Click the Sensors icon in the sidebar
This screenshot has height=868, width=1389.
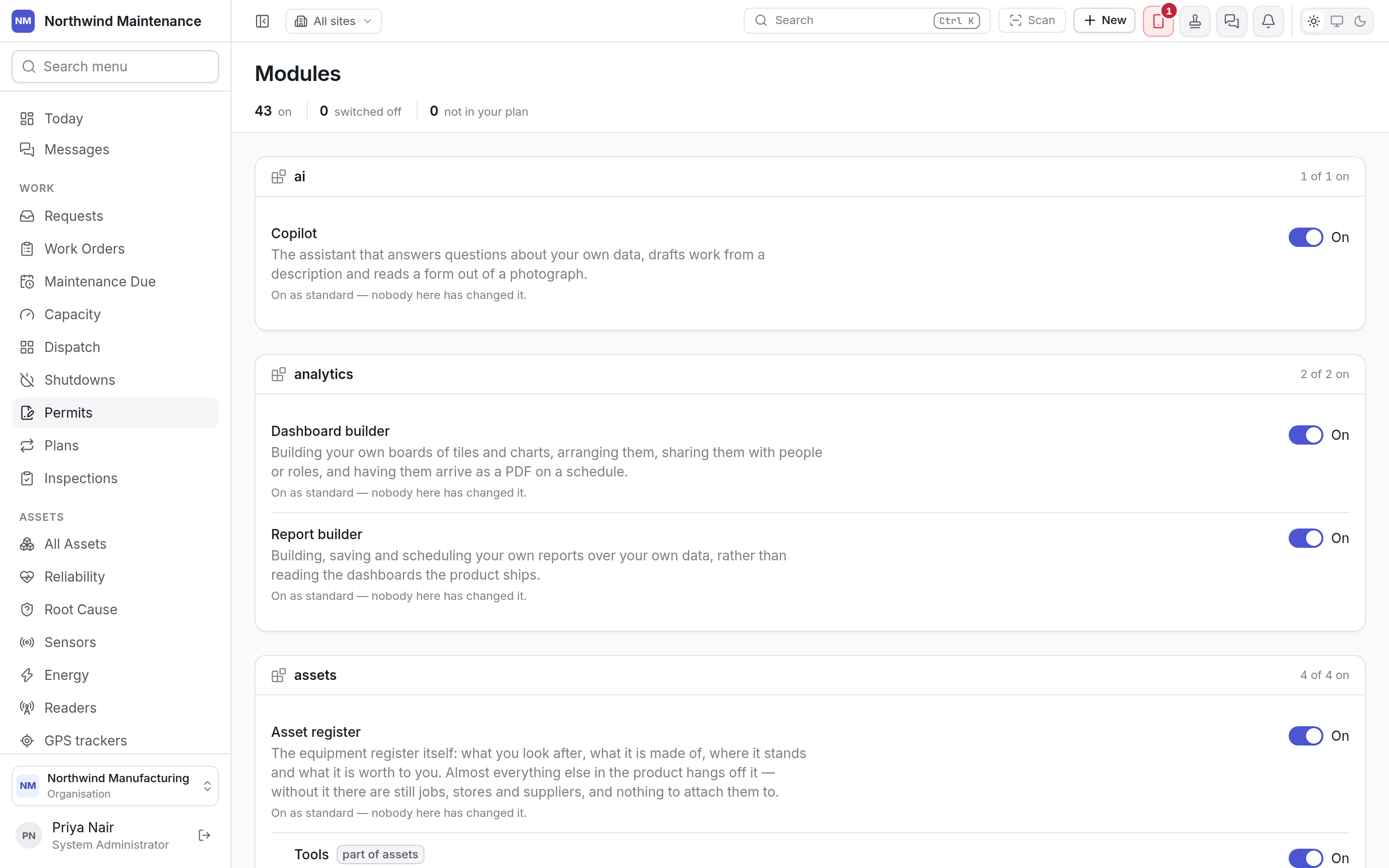click(x=27, y=642)
